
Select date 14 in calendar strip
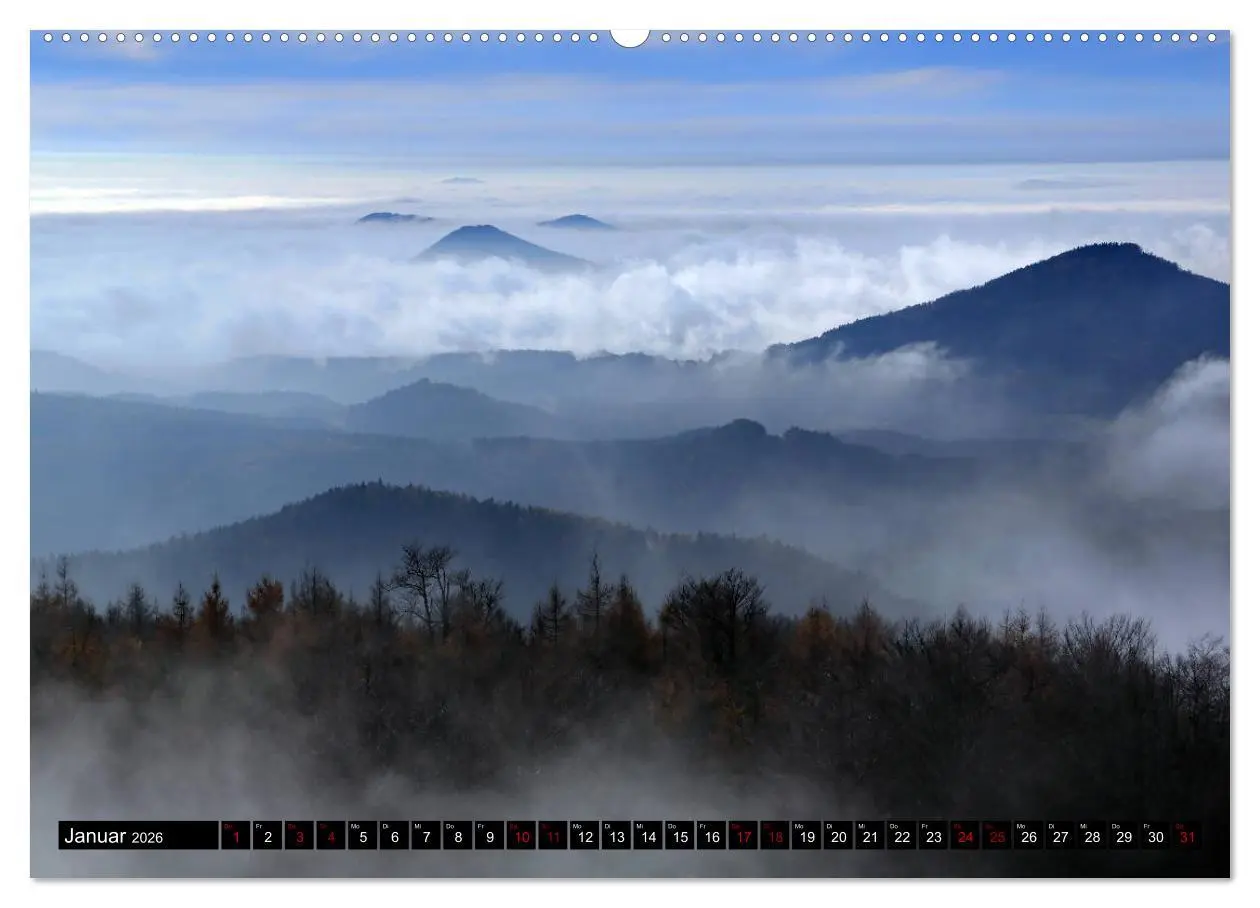pyautogui.click(x=647, y=836)
